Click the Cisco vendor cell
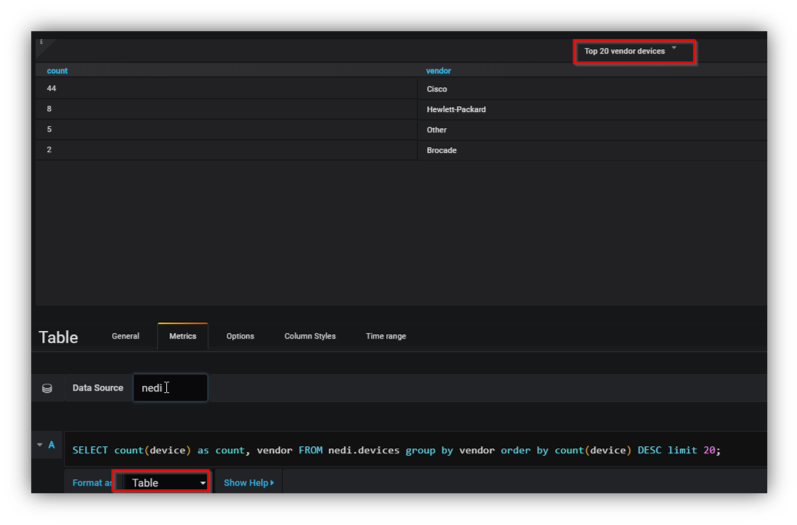This screenshot has width=797, height=525. [x=437, y=89]
